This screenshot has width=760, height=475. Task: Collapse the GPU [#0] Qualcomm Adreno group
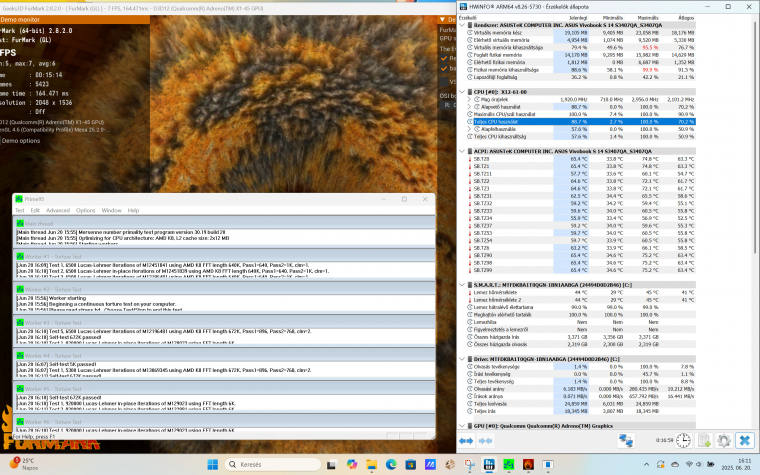[462, 426]
